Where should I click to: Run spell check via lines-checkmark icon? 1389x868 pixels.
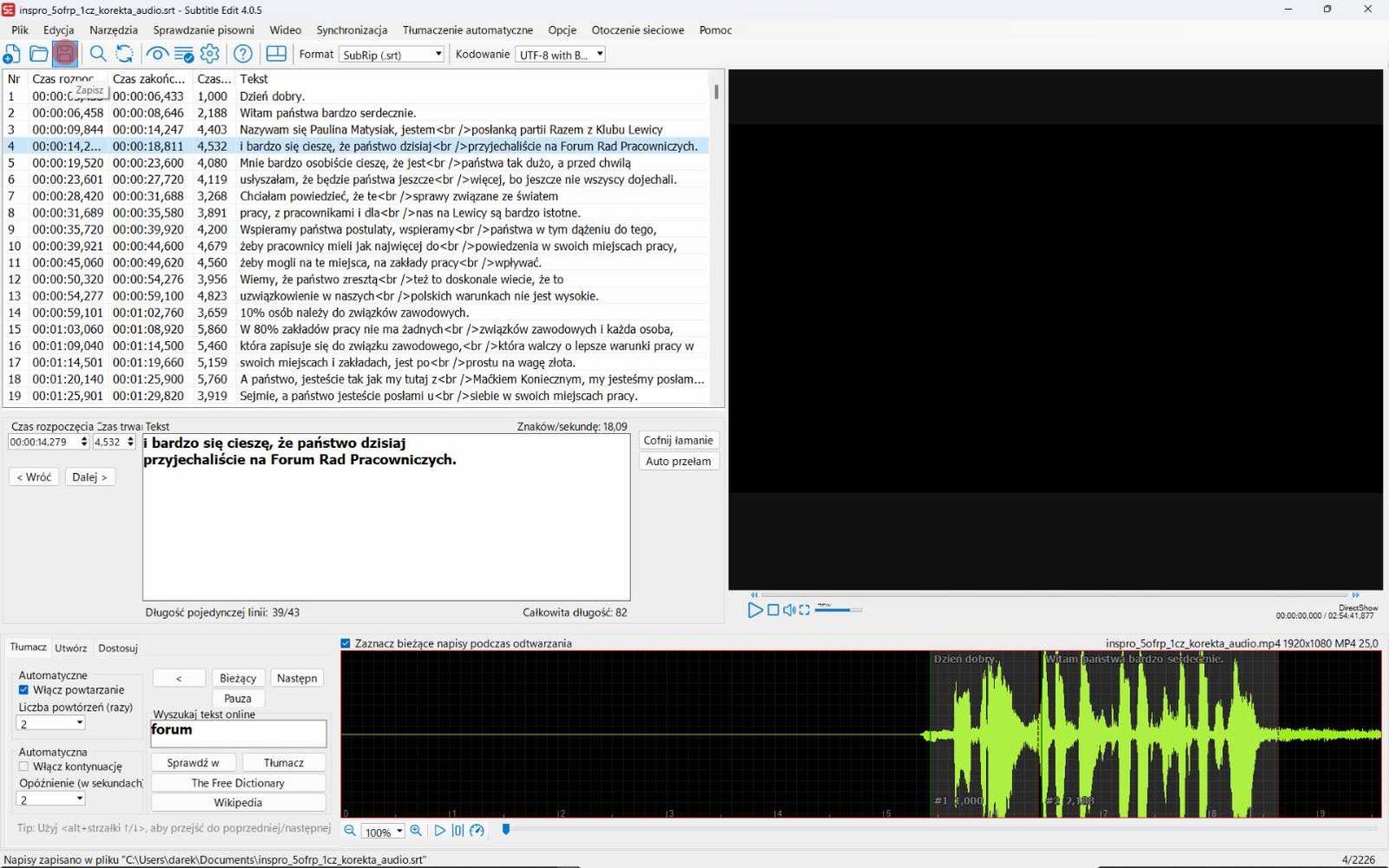[184, 54]
